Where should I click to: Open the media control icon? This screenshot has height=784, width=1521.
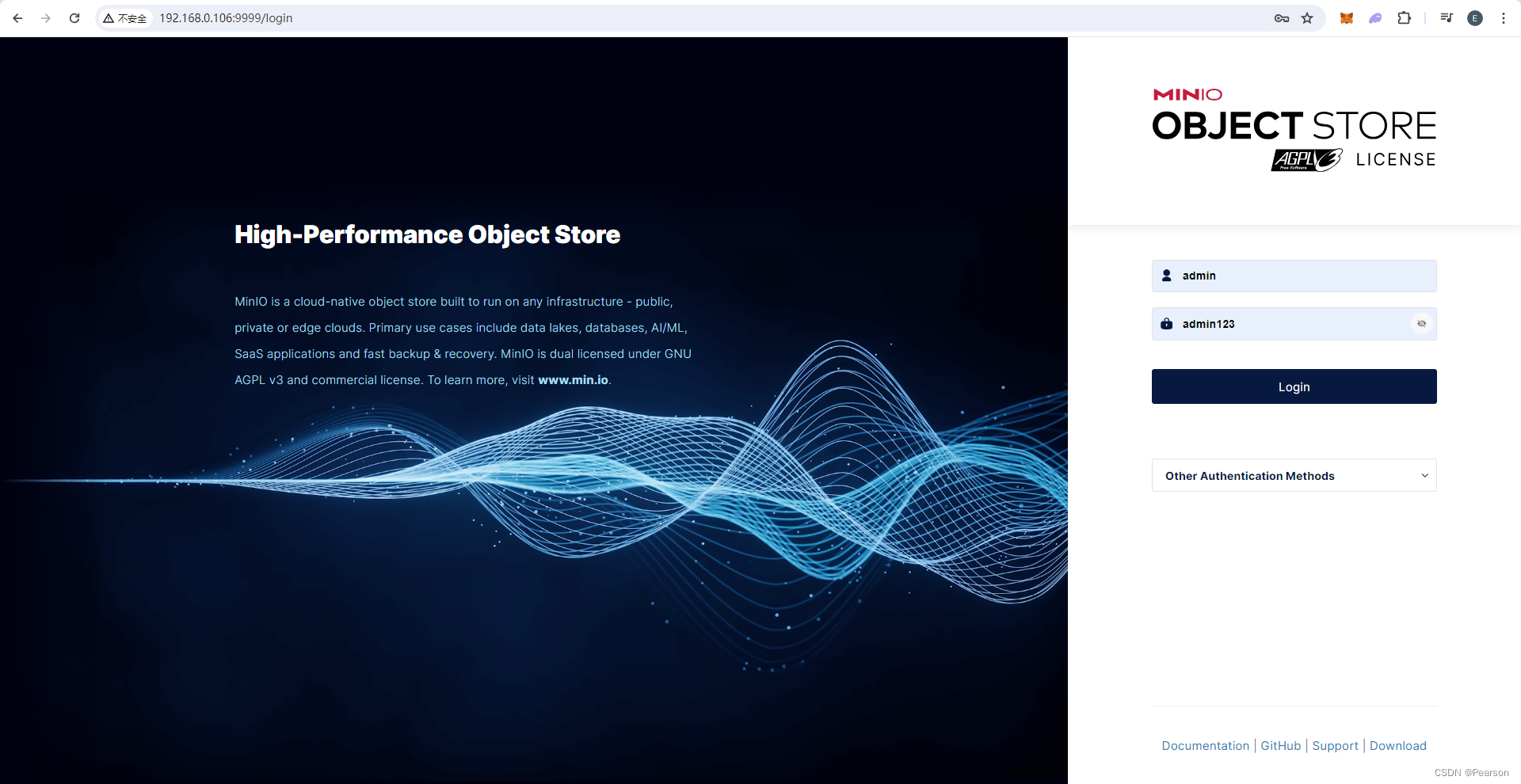(1447, 18)
